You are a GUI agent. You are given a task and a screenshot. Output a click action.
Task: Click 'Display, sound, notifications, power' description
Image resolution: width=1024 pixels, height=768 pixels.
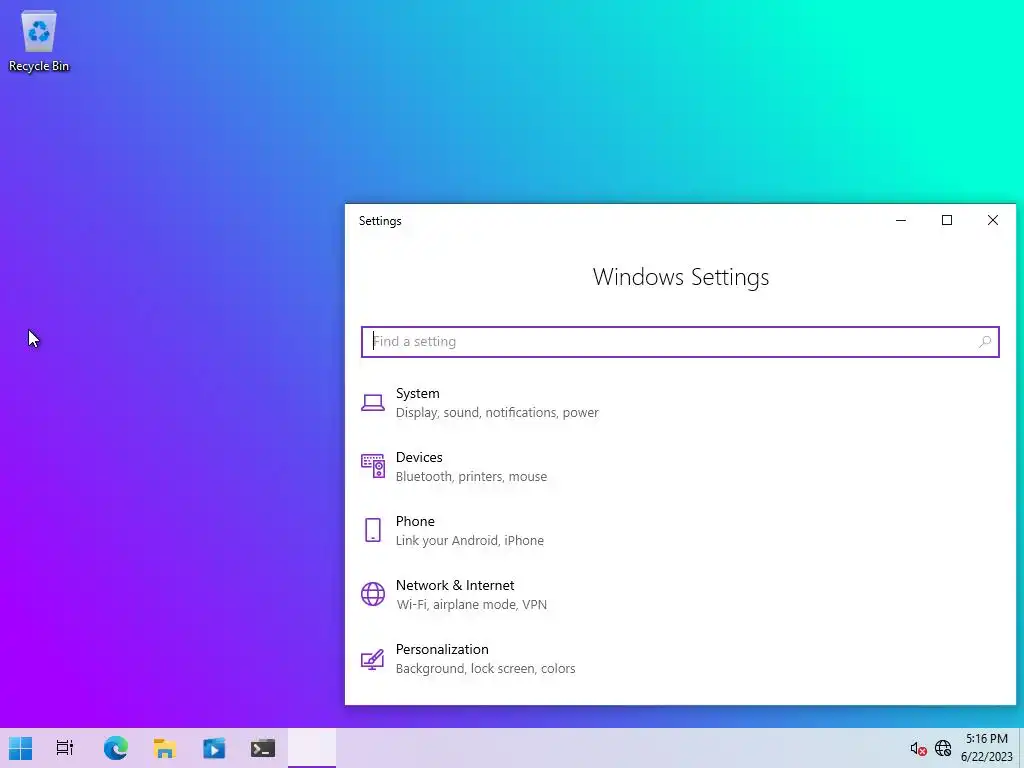coord(497,413)
